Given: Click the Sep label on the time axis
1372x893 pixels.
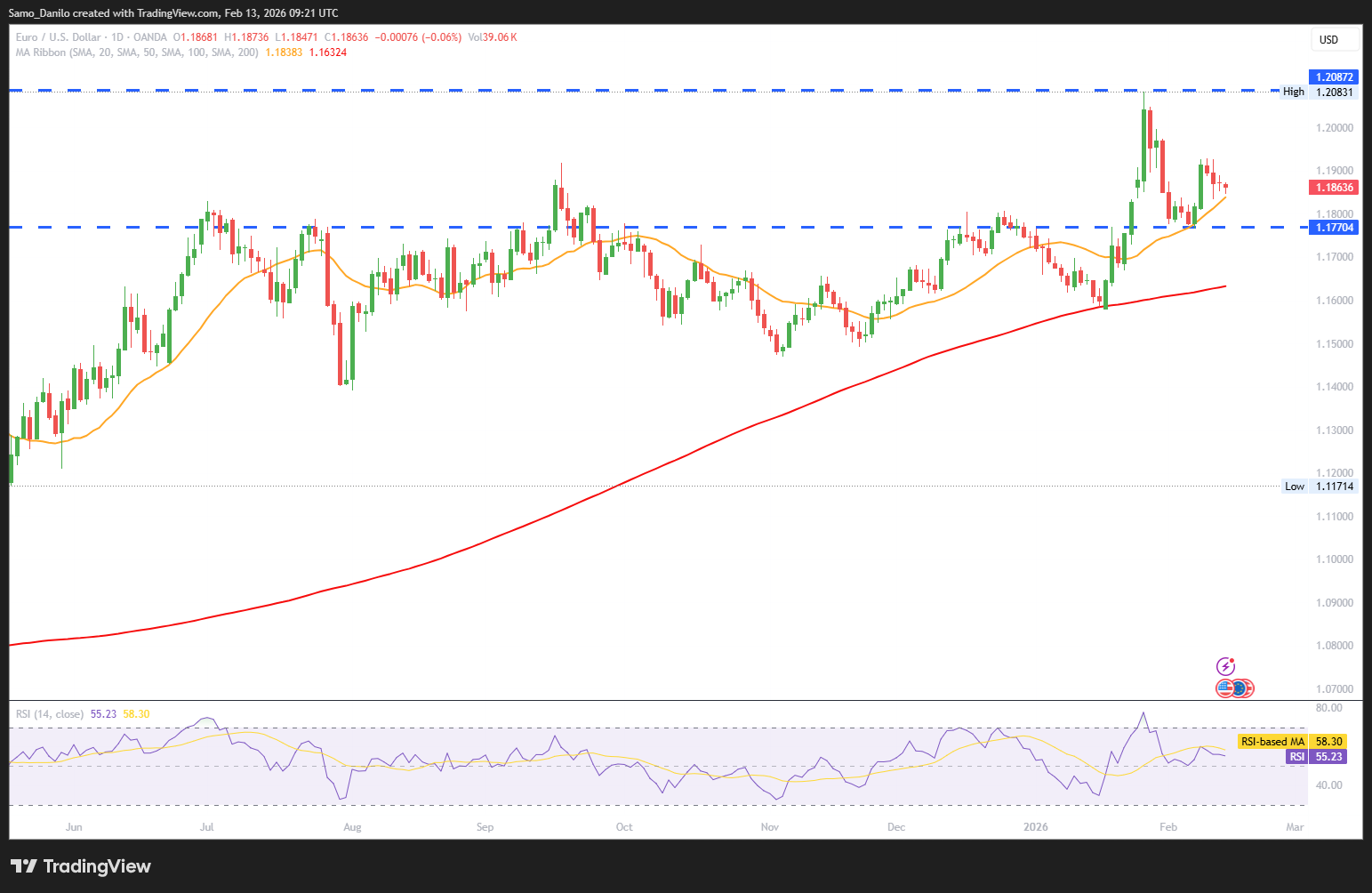Looking at the screenshot, I should [485, 827].
